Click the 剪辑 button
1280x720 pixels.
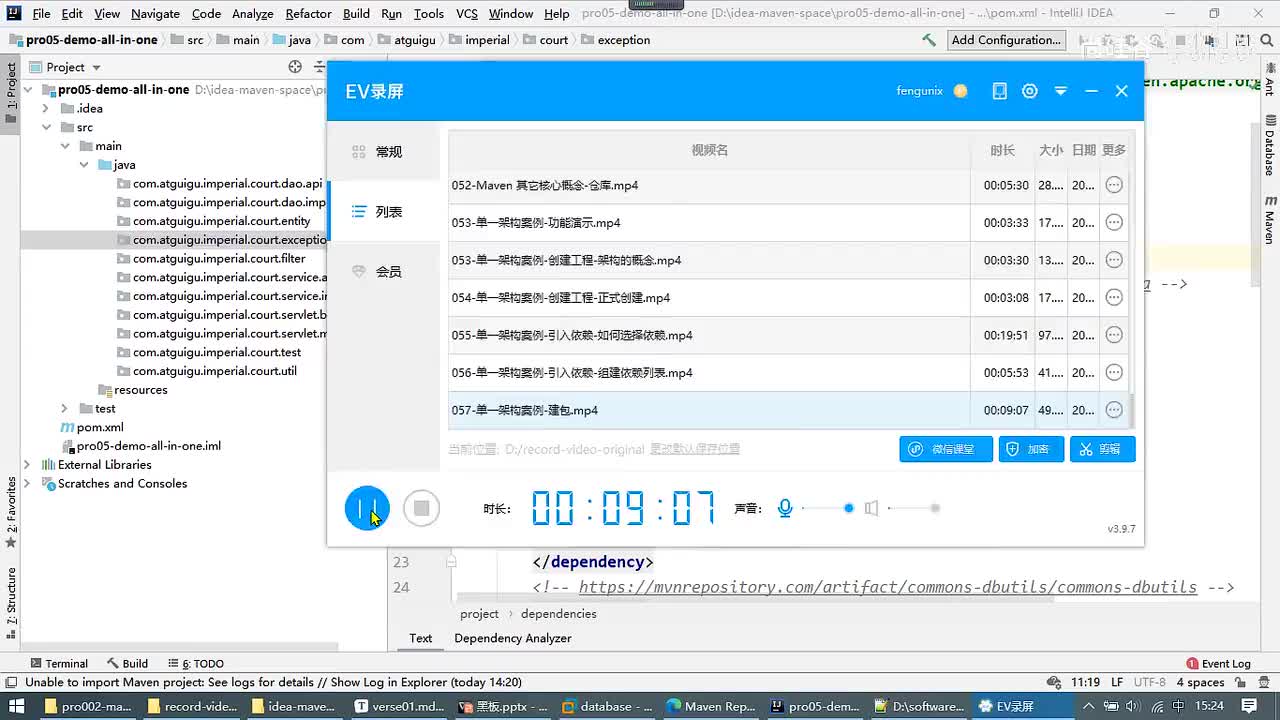click(x=1102, y=449)
